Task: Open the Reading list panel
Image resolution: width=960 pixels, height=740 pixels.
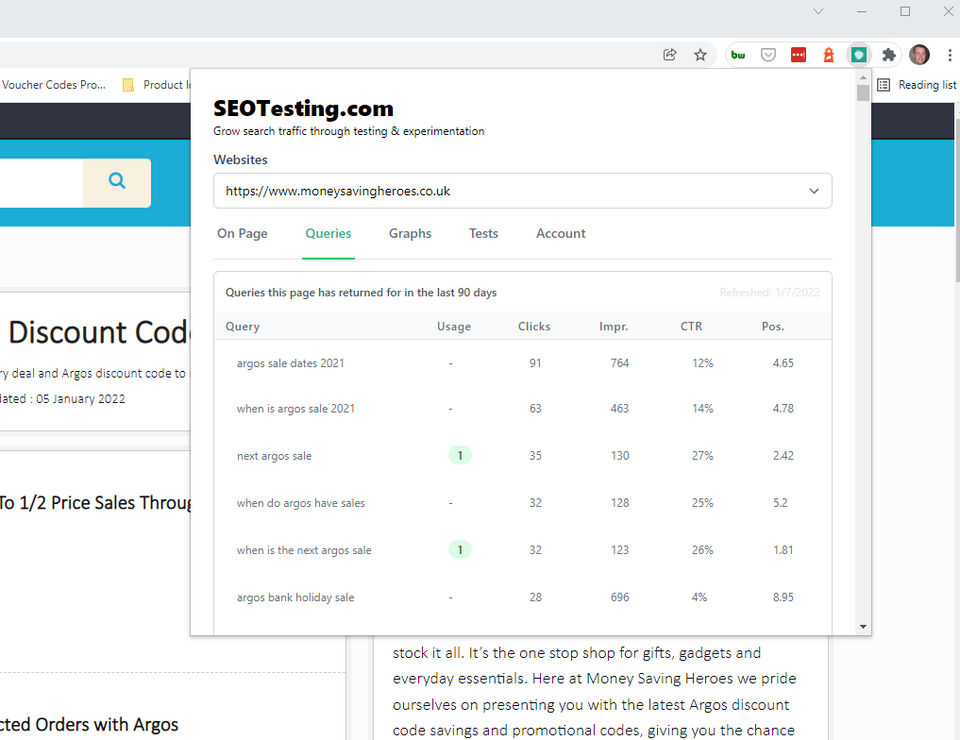Action: pyautogui.click(x=917, y=85)
